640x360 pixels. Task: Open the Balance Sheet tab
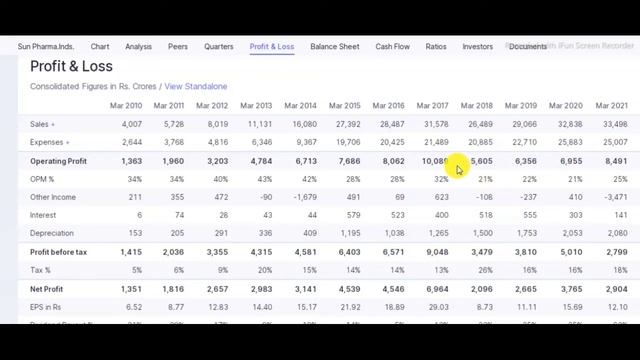tap(335, 47)
